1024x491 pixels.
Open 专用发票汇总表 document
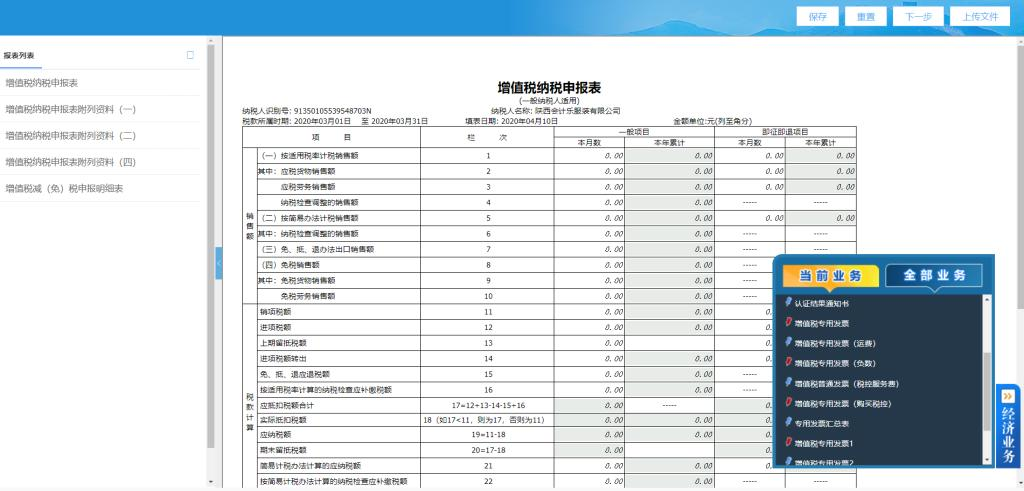click(x=822, y=424)
